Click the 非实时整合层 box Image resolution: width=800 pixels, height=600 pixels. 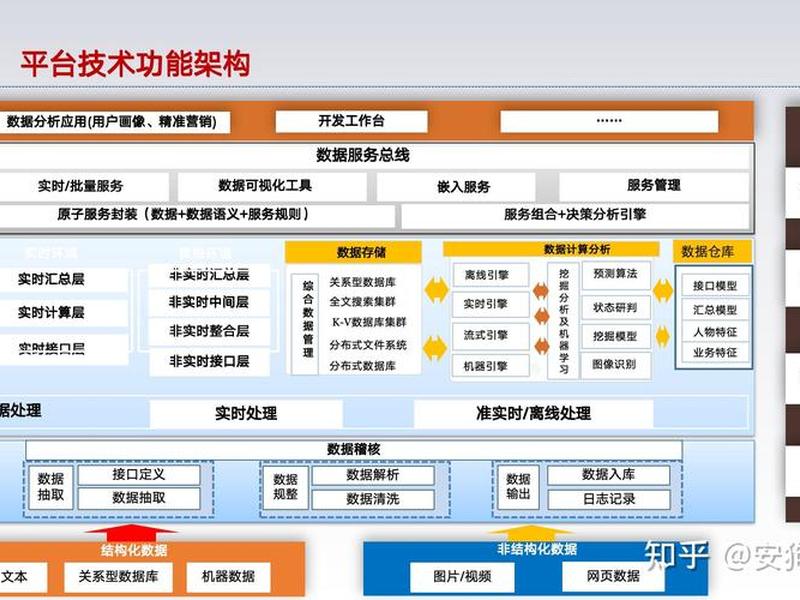tap(209, 332)
